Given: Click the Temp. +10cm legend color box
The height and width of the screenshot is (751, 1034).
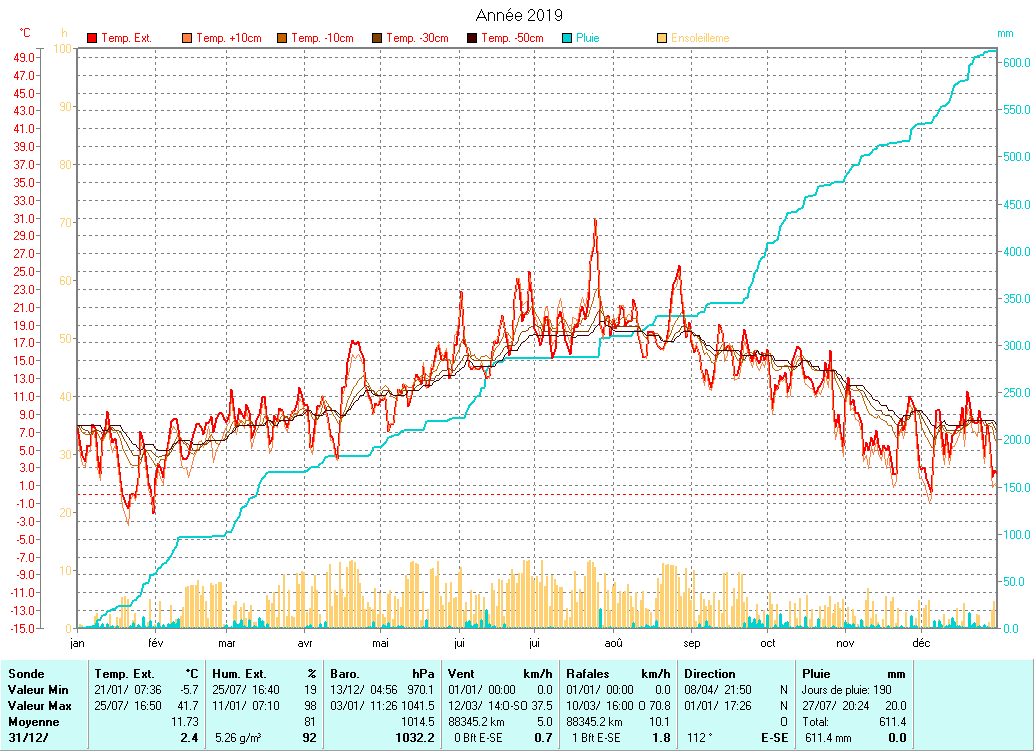Looking at the screenshot, I should (x=187, y=38).
